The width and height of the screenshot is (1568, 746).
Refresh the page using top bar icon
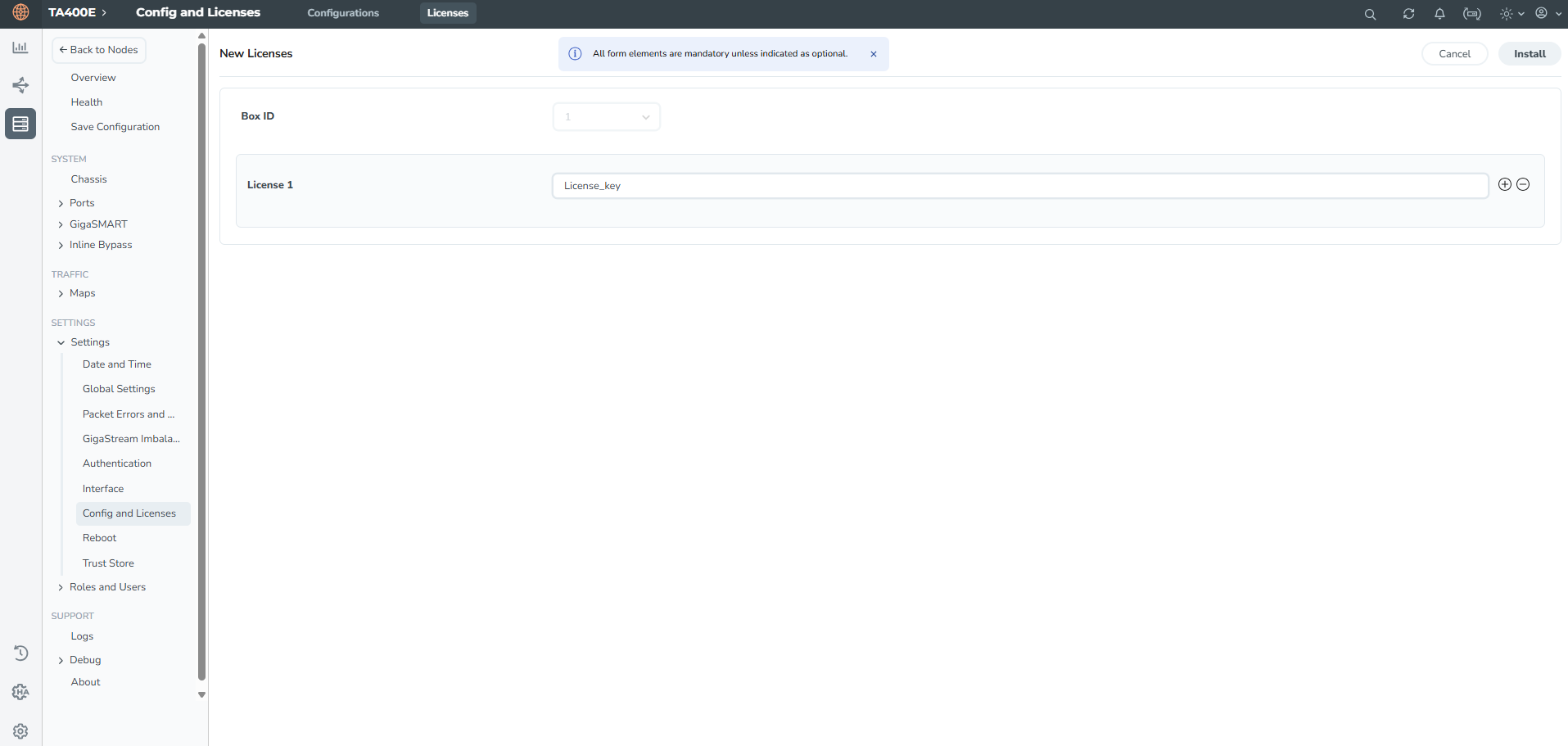pos(1408,14)
